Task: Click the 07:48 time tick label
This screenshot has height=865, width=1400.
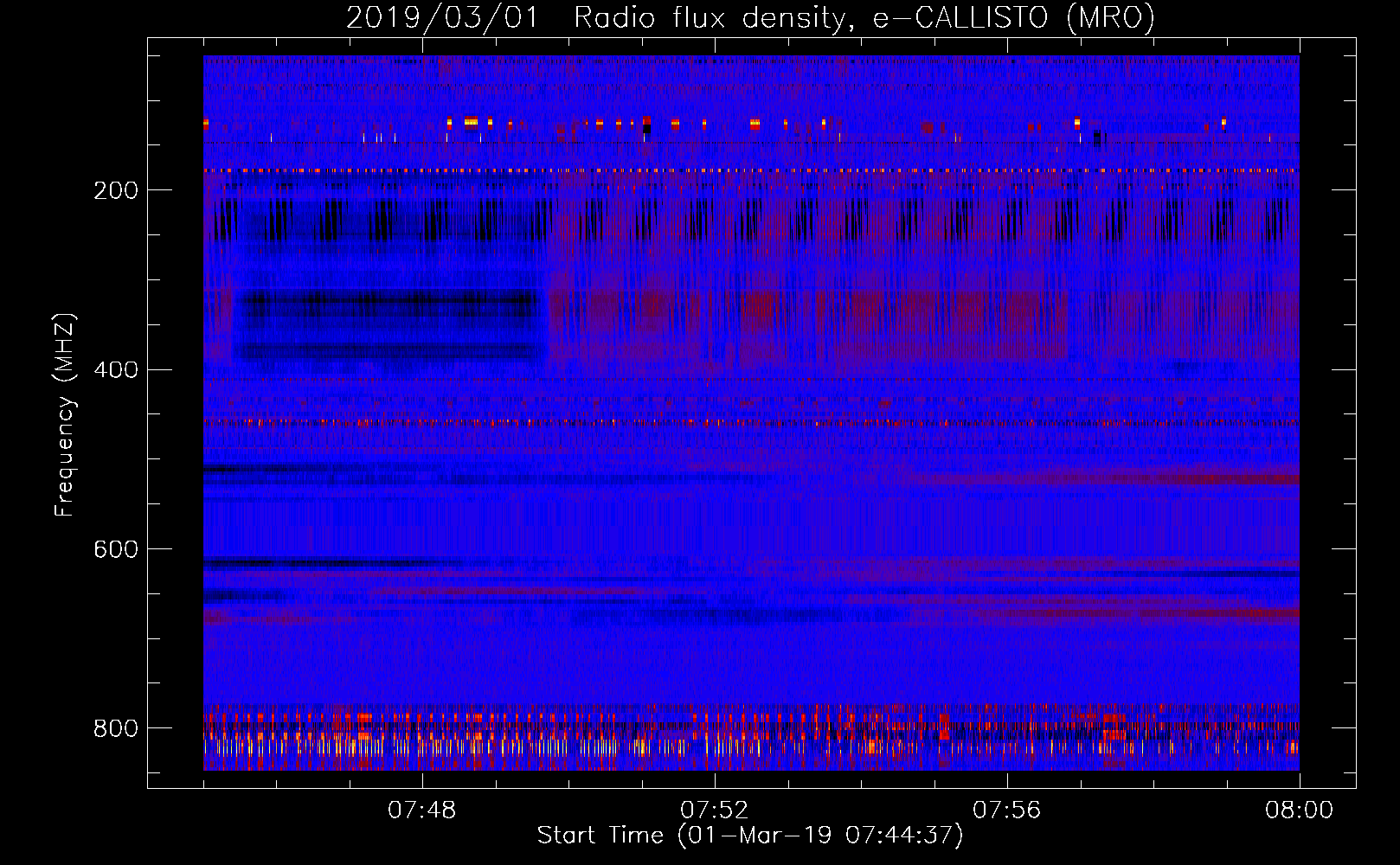Action: point(421,811)
